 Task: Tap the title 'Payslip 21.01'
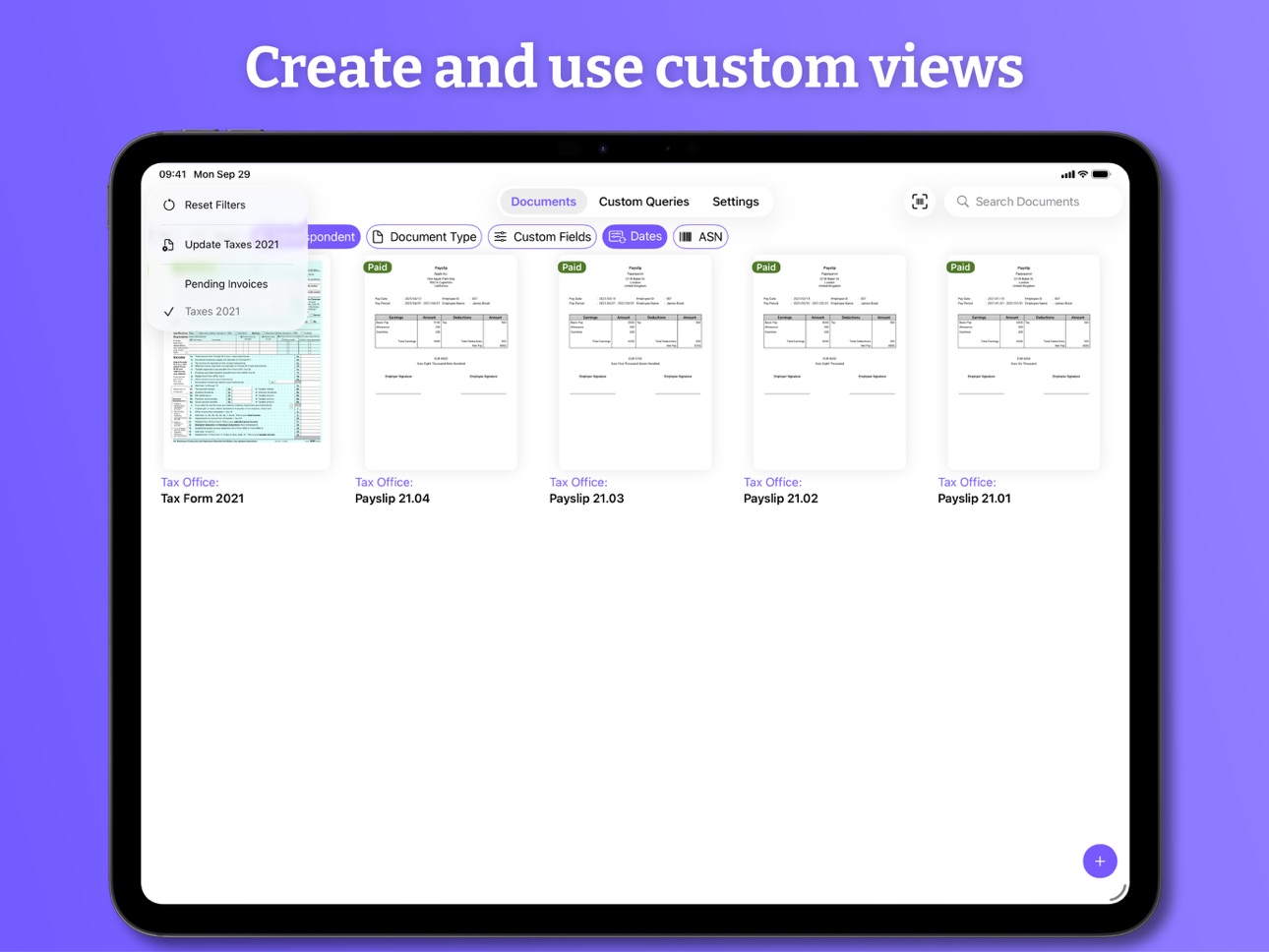pos(974,499)
